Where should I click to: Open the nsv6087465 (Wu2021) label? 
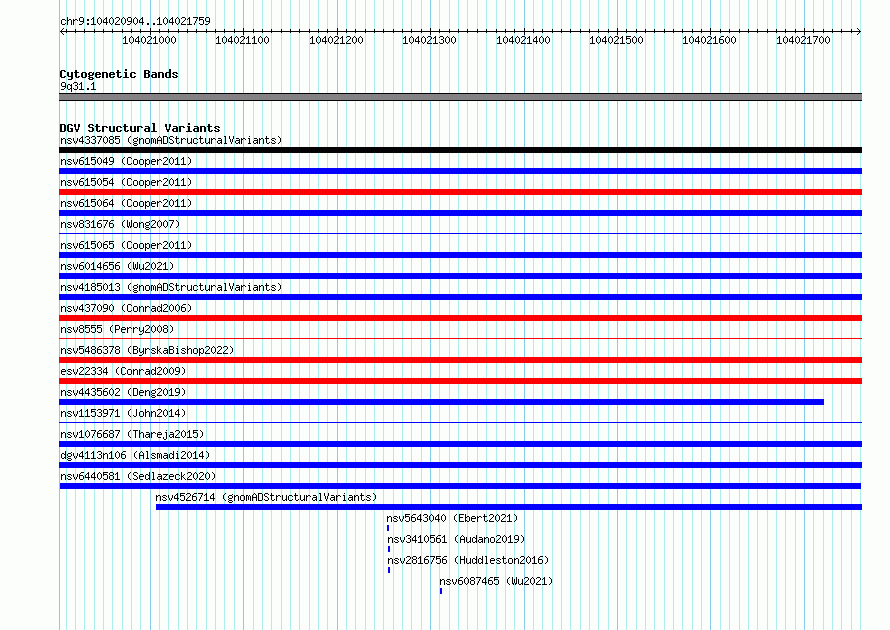pos(496,581)
